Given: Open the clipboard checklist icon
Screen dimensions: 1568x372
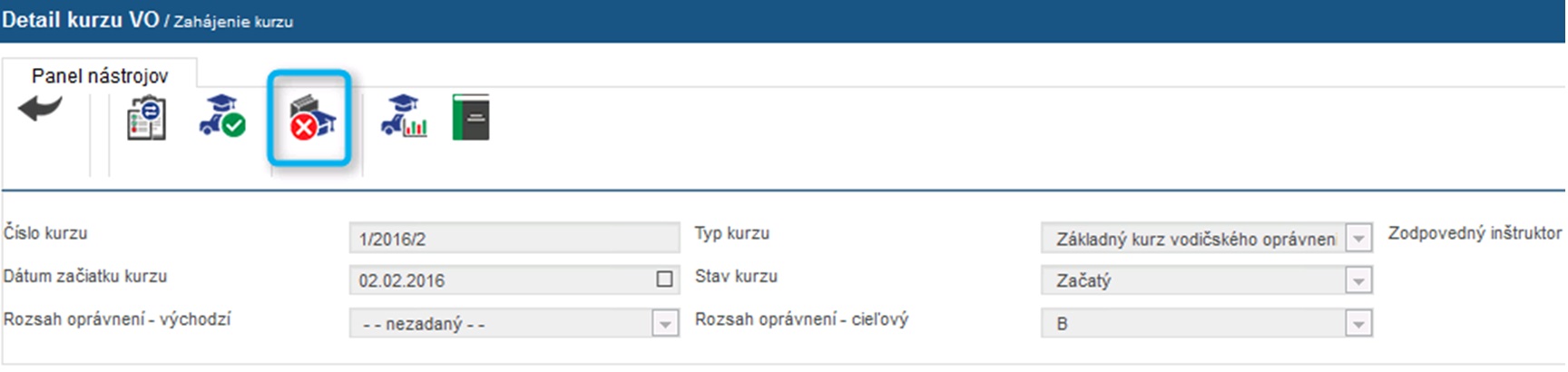Looking at the screenshot, I should 146,118.
